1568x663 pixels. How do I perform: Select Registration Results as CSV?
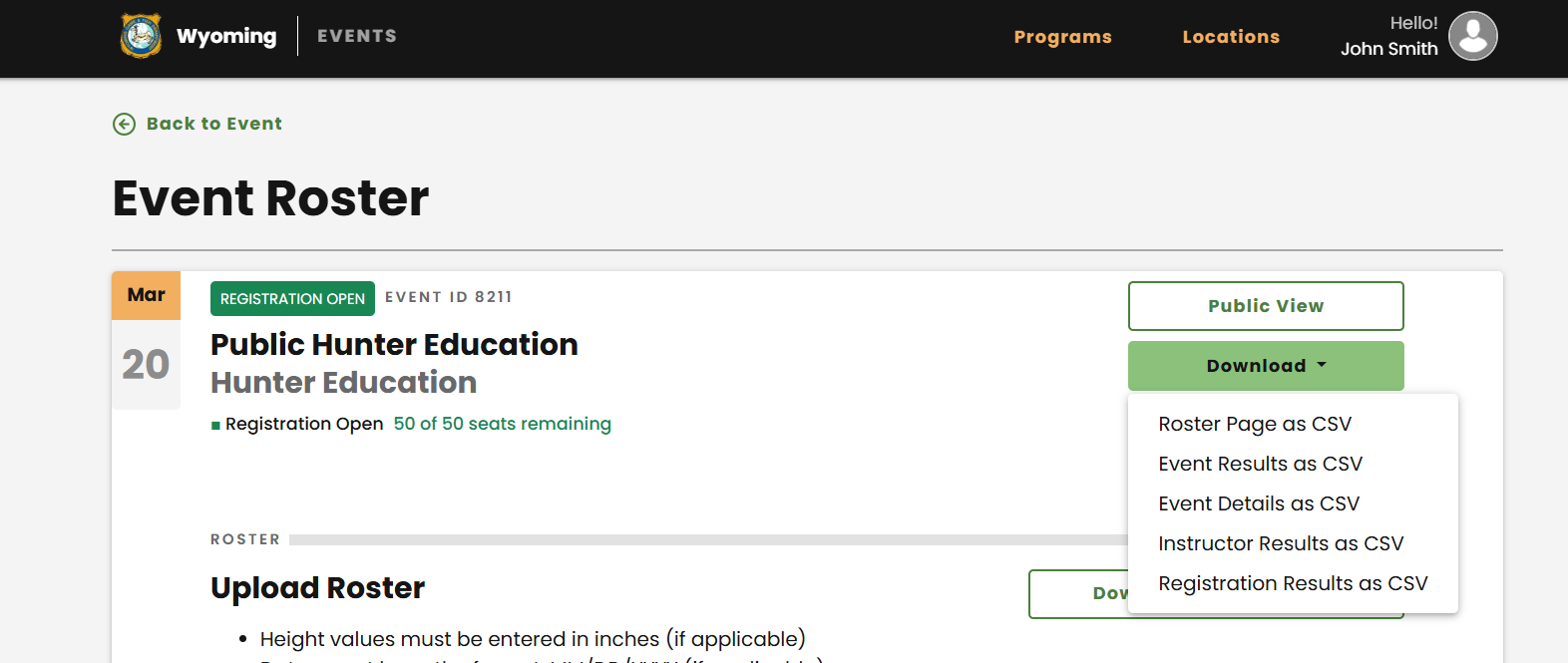click(x=1293, y=583)
